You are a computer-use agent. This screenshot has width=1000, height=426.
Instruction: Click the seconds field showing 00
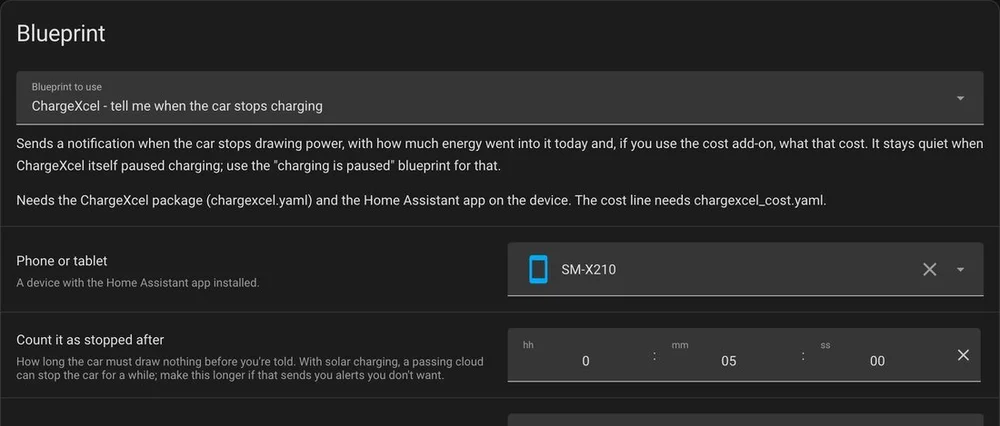click(877, 361)
